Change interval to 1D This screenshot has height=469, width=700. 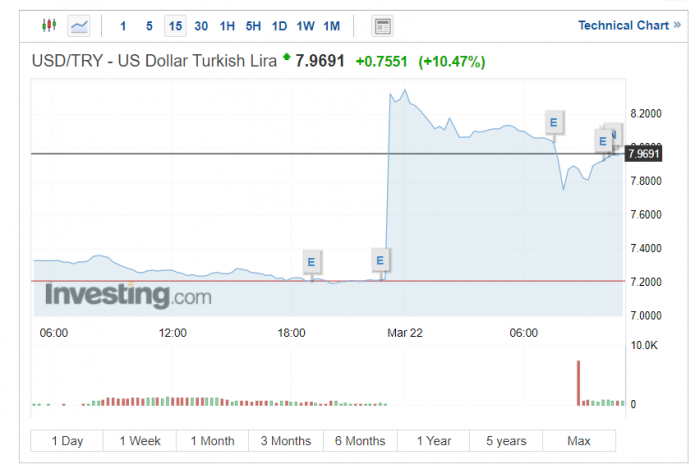279,26
